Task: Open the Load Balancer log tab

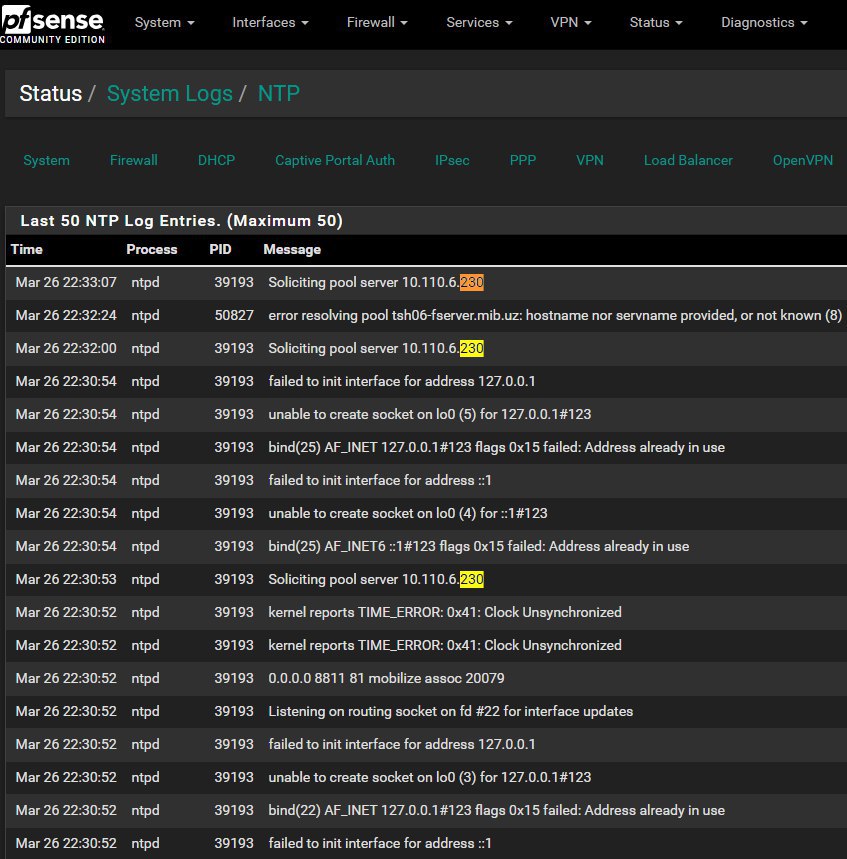Action: 688,160
